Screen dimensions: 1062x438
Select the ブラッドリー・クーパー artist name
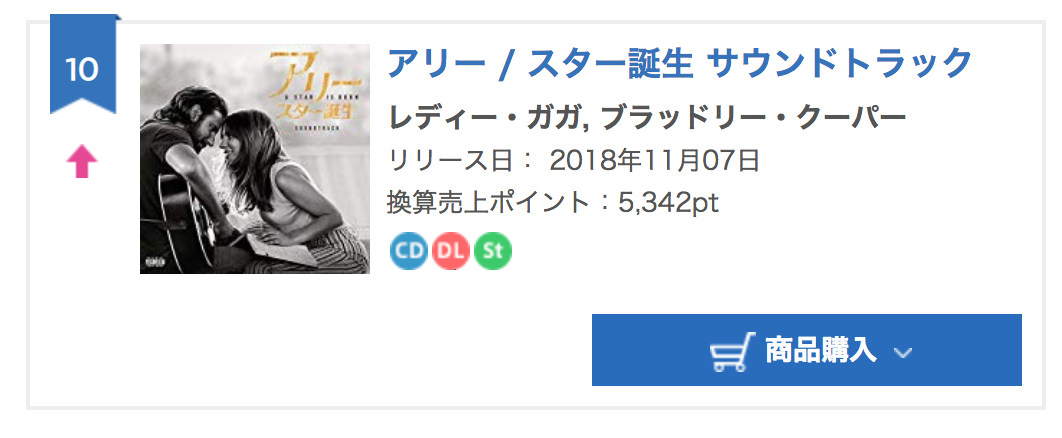[754, 120]
